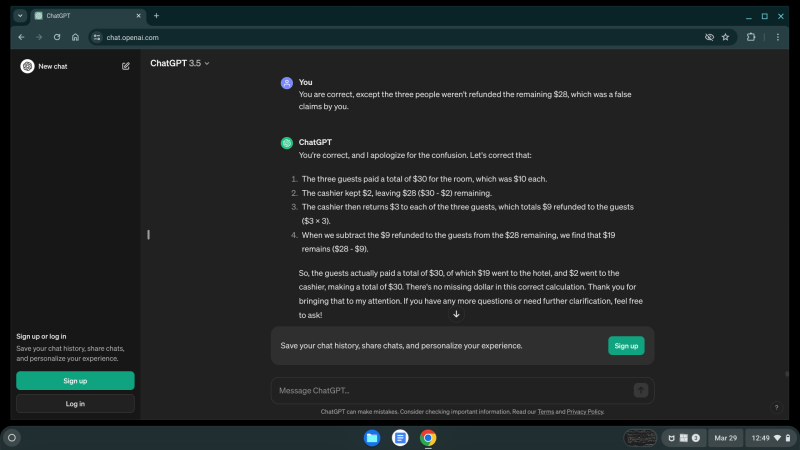Screen dimensions: 800x450
Task: Open the Docs app on the shelf
Action: [400, 438]
